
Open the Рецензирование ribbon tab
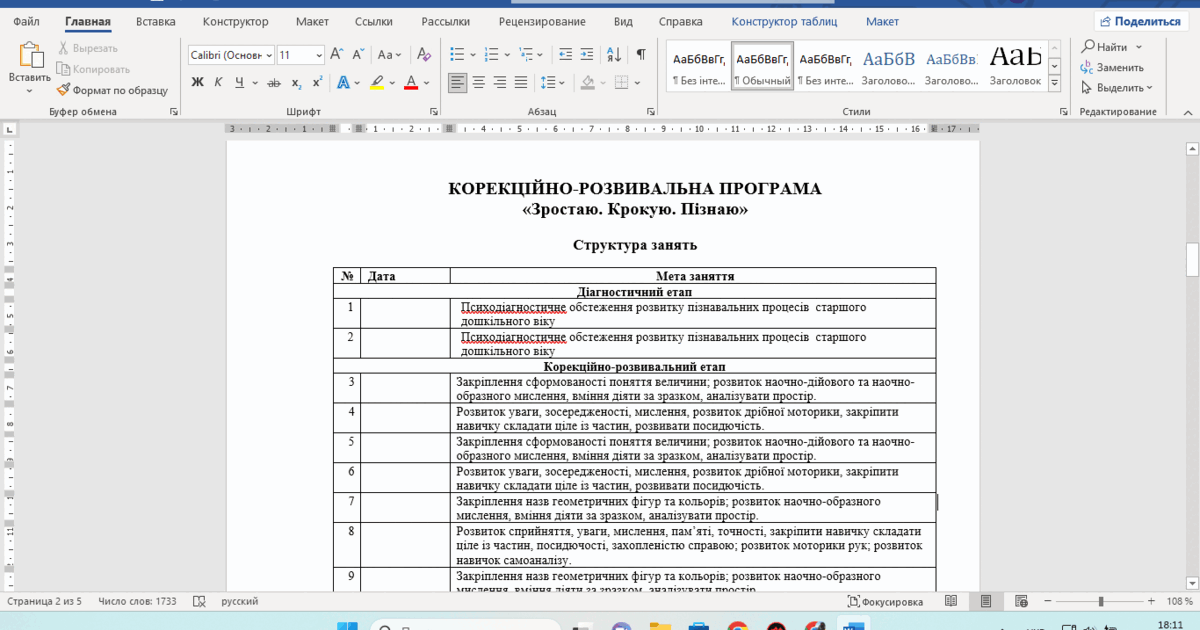(x=544, y=21)
